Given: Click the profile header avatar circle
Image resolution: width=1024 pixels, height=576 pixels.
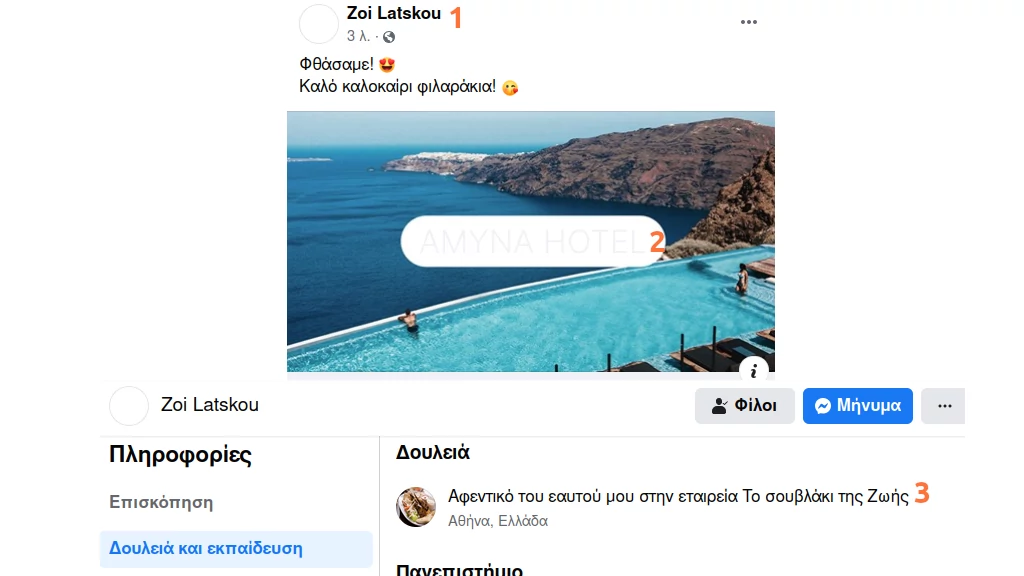Looking at the screenshot, I should click(128, 405).
